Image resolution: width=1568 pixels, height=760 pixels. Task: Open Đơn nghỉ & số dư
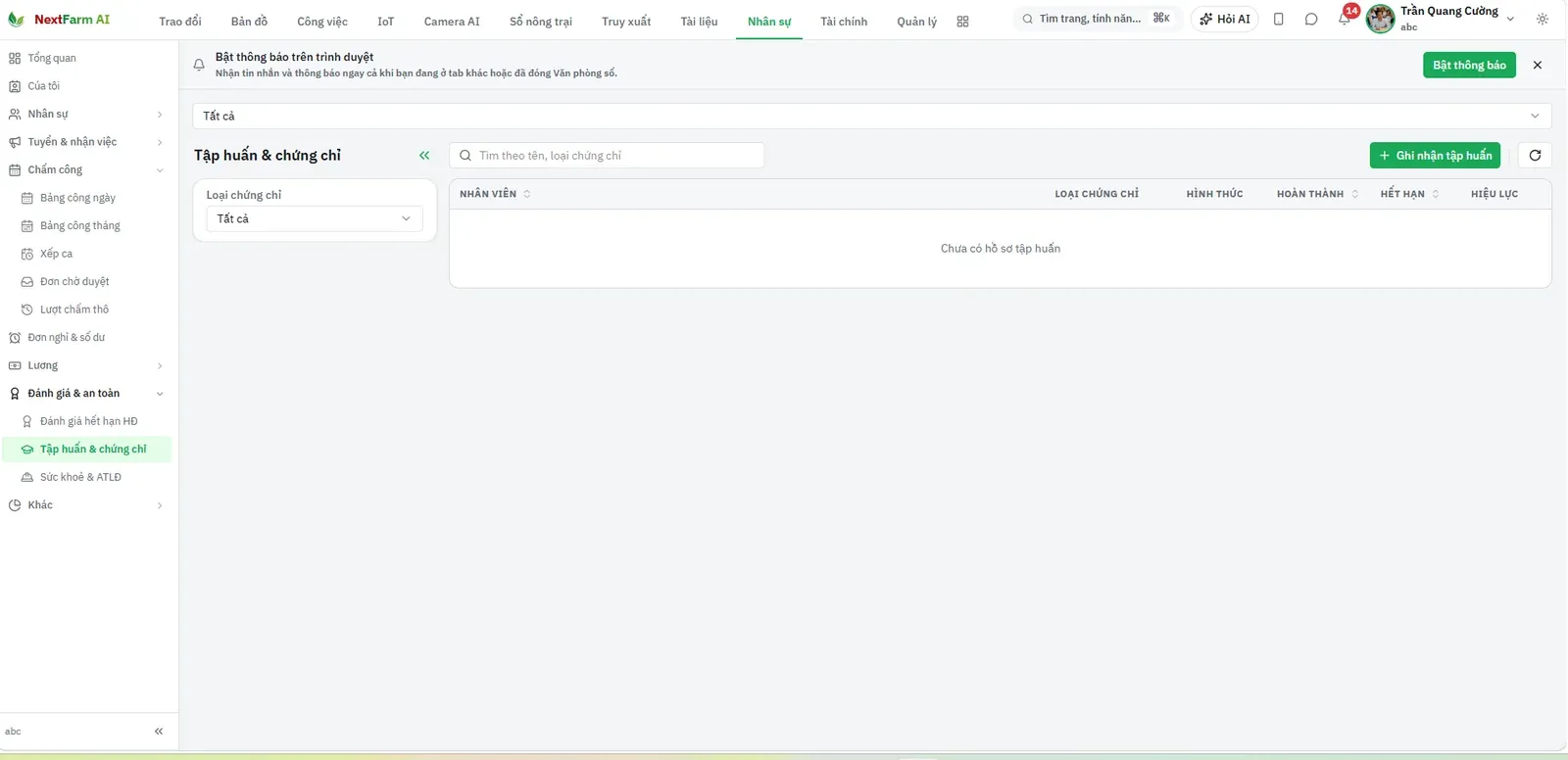pos(86,337)
